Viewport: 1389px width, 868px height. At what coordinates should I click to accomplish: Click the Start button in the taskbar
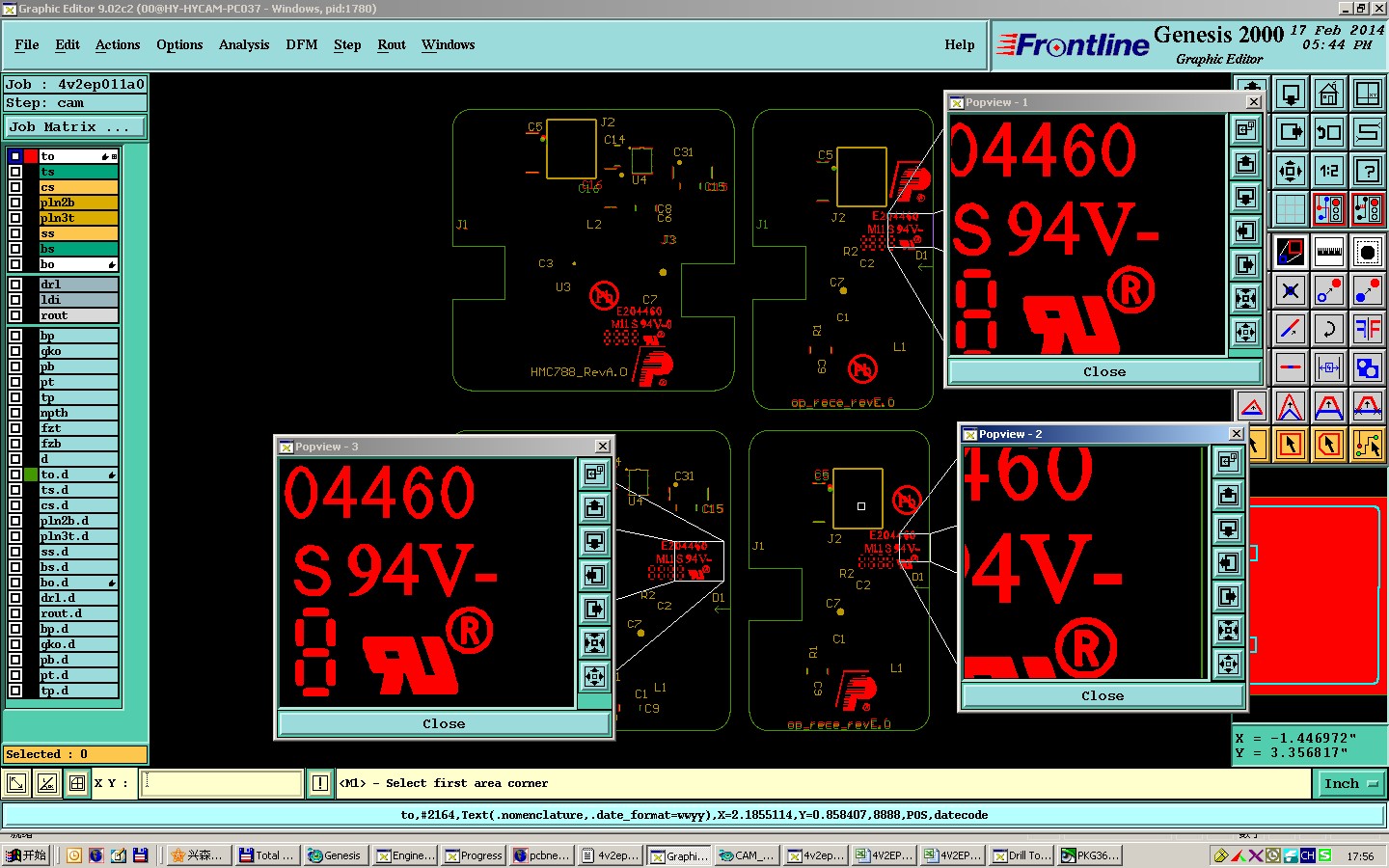[x=26, y=855]
